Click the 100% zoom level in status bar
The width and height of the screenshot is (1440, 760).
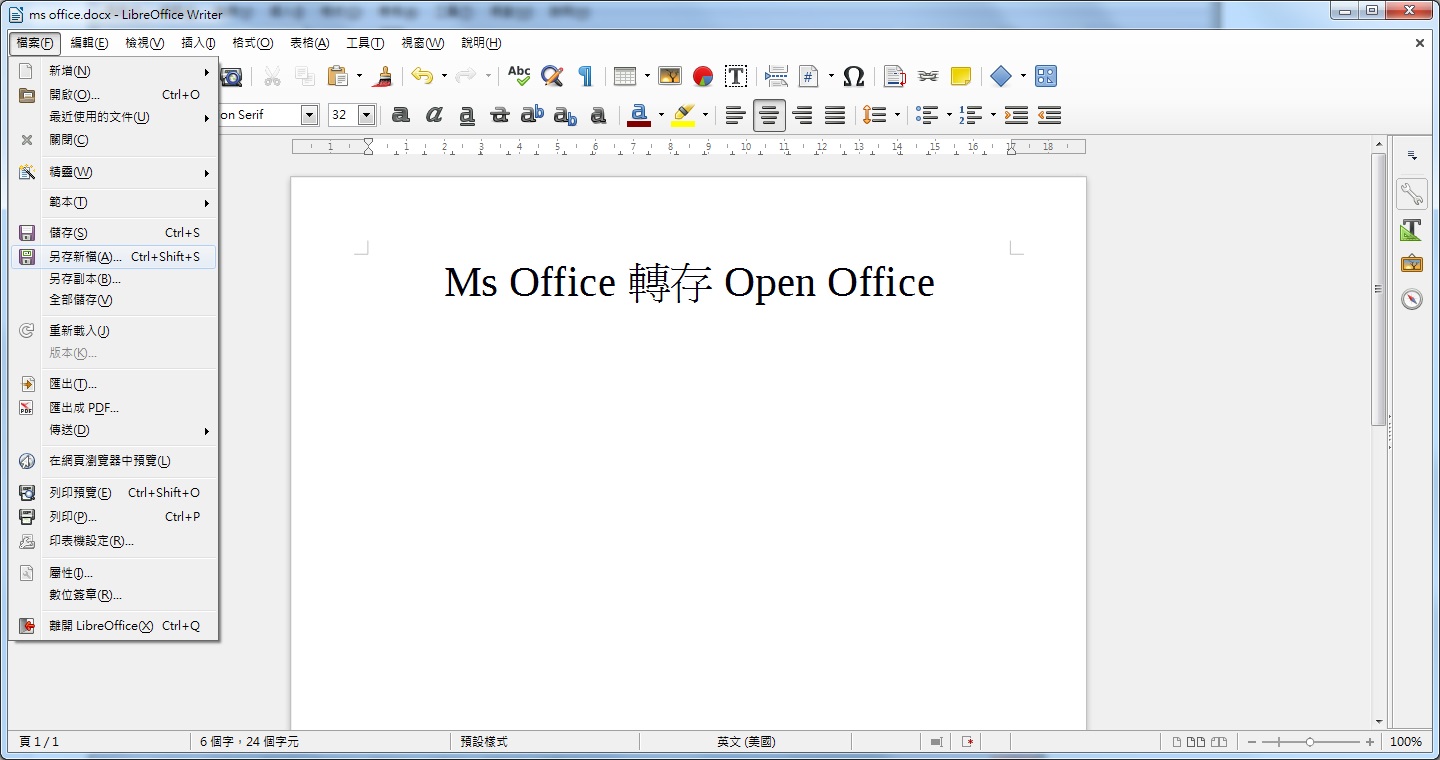[1405, 742]
